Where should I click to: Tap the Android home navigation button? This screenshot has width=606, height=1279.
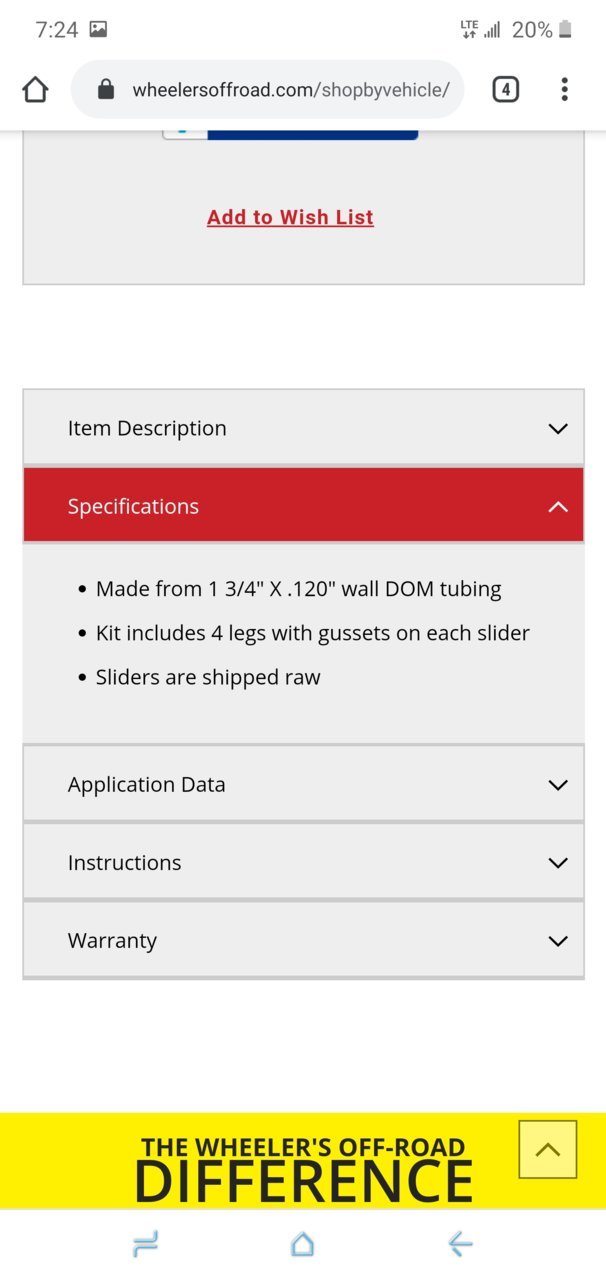point(302,1244)
